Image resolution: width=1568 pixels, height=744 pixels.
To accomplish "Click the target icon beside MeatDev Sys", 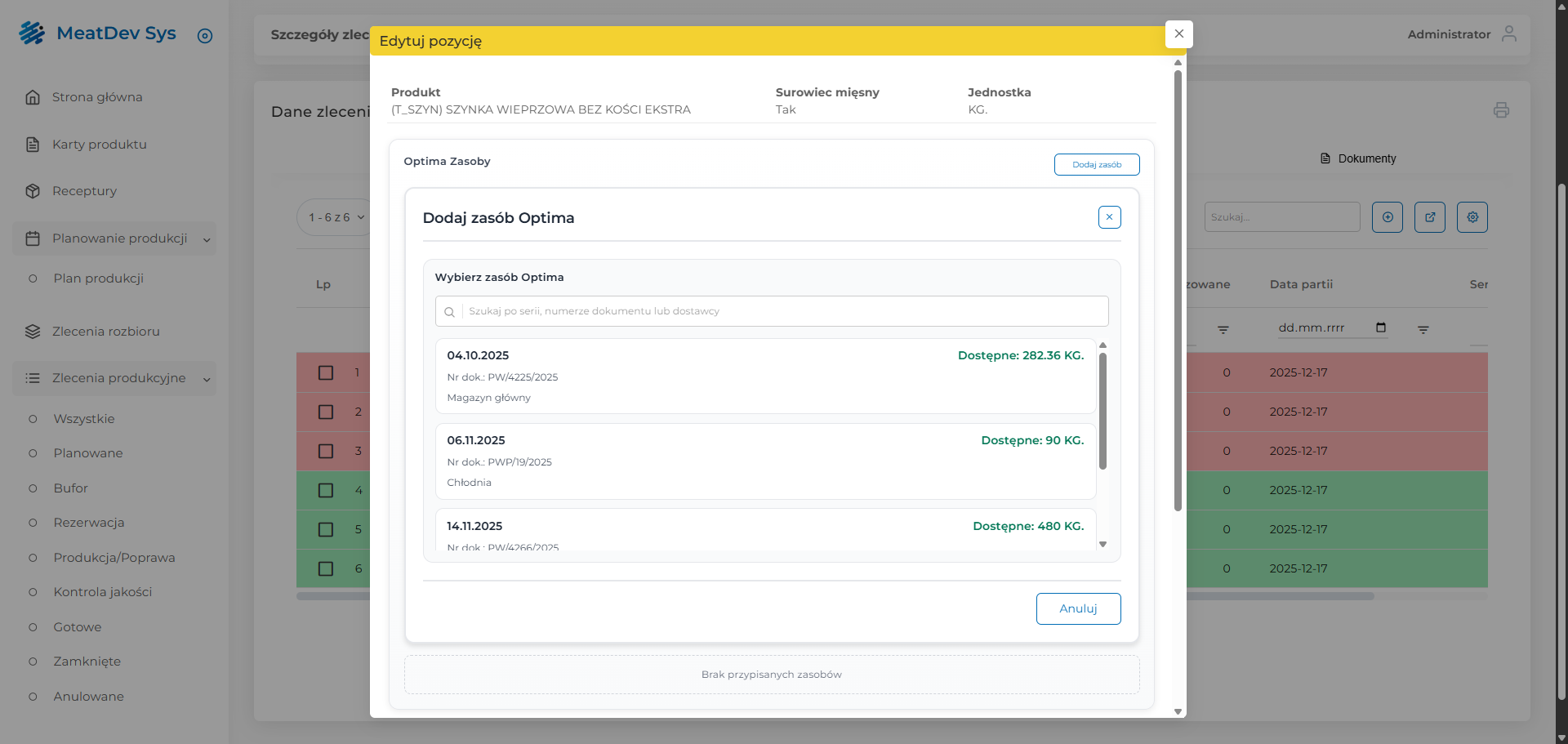I will pos(205,36).
